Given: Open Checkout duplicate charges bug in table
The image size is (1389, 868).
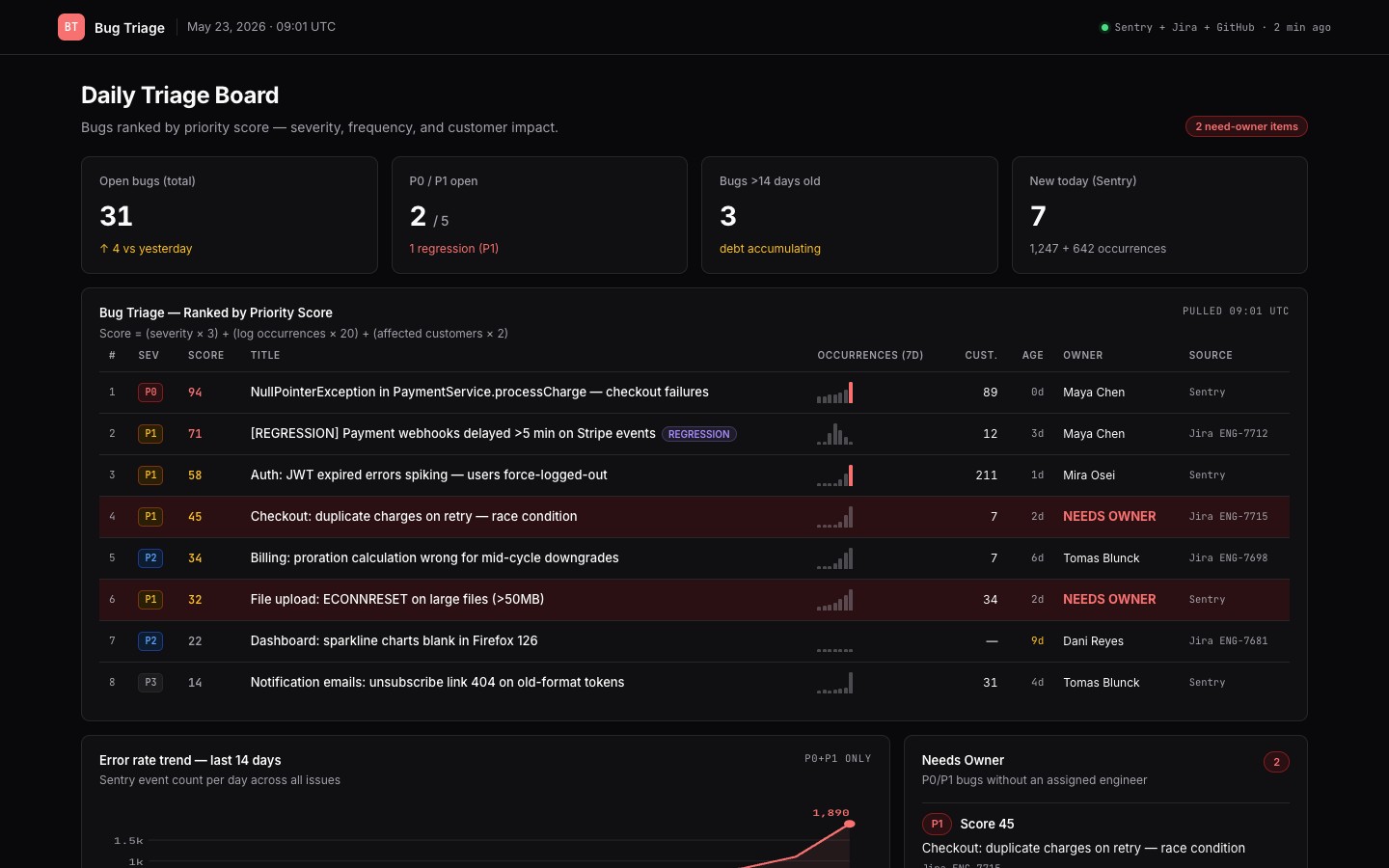Looking at the screenshot, I should point(414,516).
